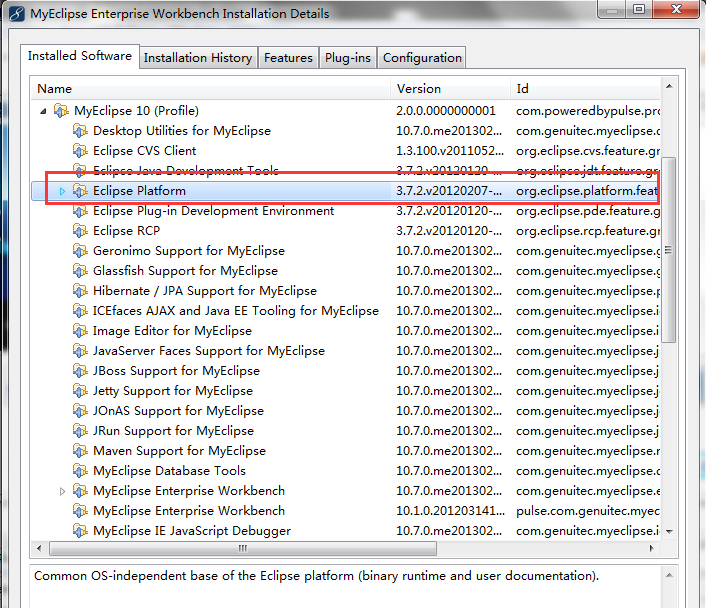Expand the MyEclipse Enterprise Workbench 10.7.0 node
The image size is (706, 608).
[62, 491]
